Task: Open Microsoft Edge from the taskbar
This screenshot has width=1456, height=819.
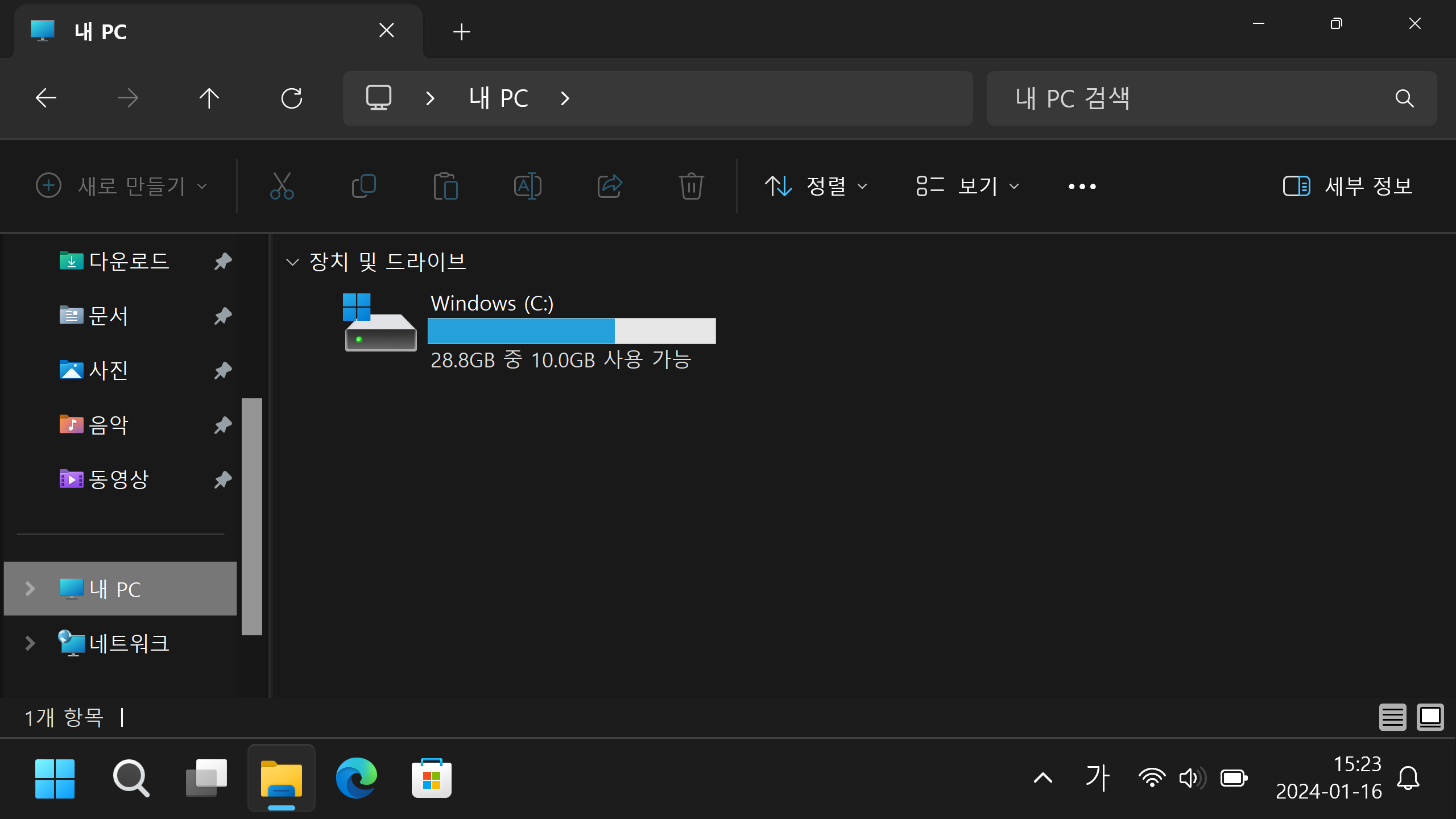Action: [357, 777]
